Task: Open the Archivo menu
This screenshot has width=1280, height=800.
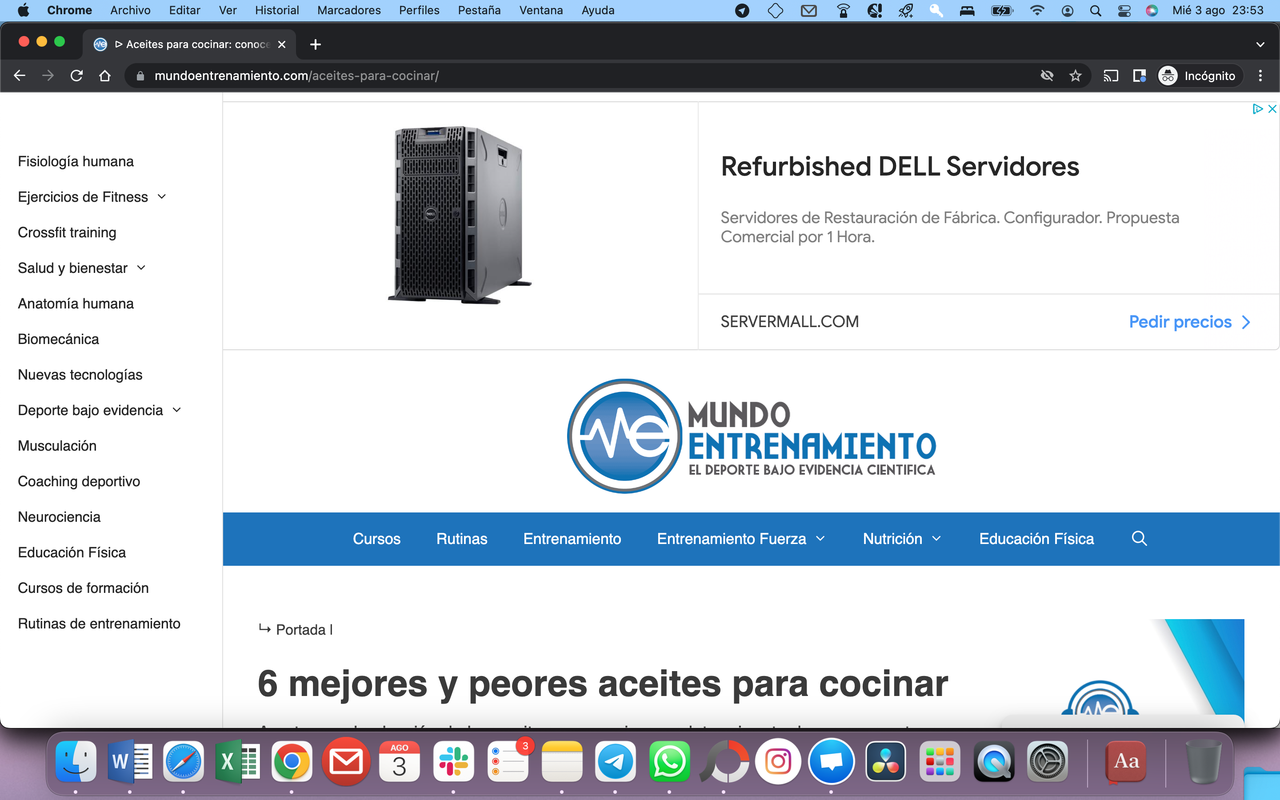Action: tap(130, 10)
